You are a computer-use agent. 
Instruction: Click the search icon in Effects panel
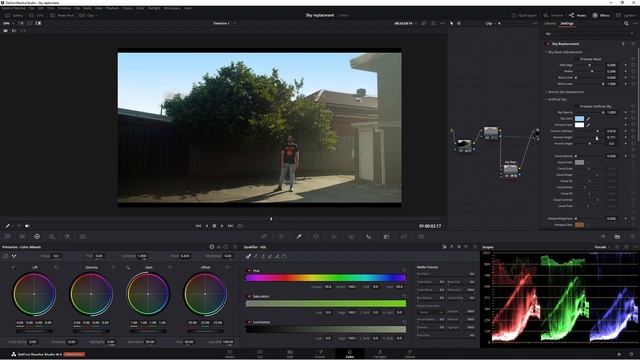[626, 24]
